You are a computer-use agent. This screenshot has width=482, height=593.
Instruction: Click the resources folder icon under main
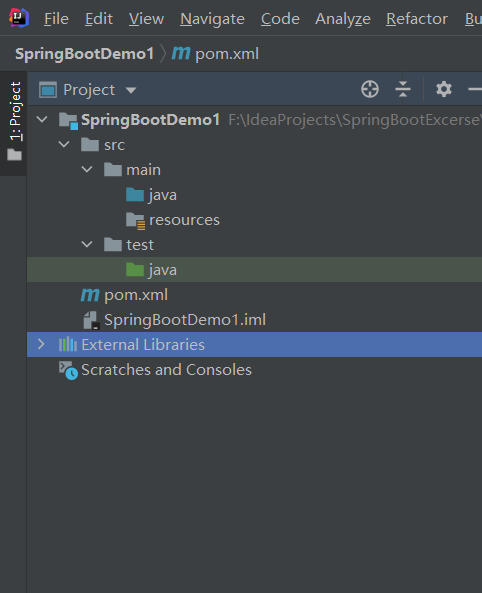(135, 221)
